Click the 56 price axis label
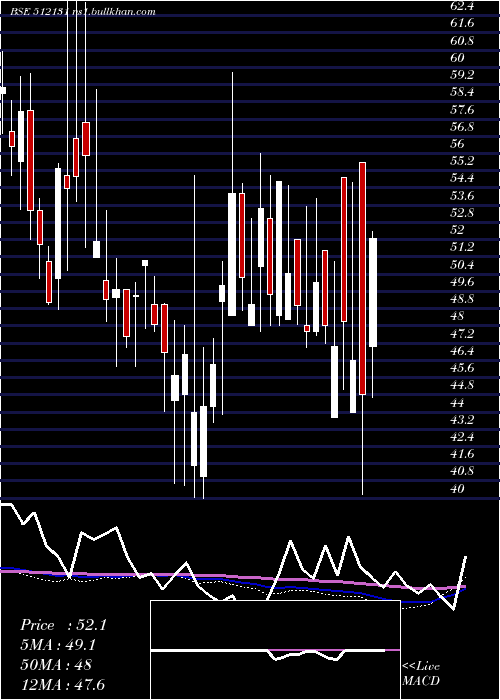Screen dimensions: 500x700 click(458, 144)
